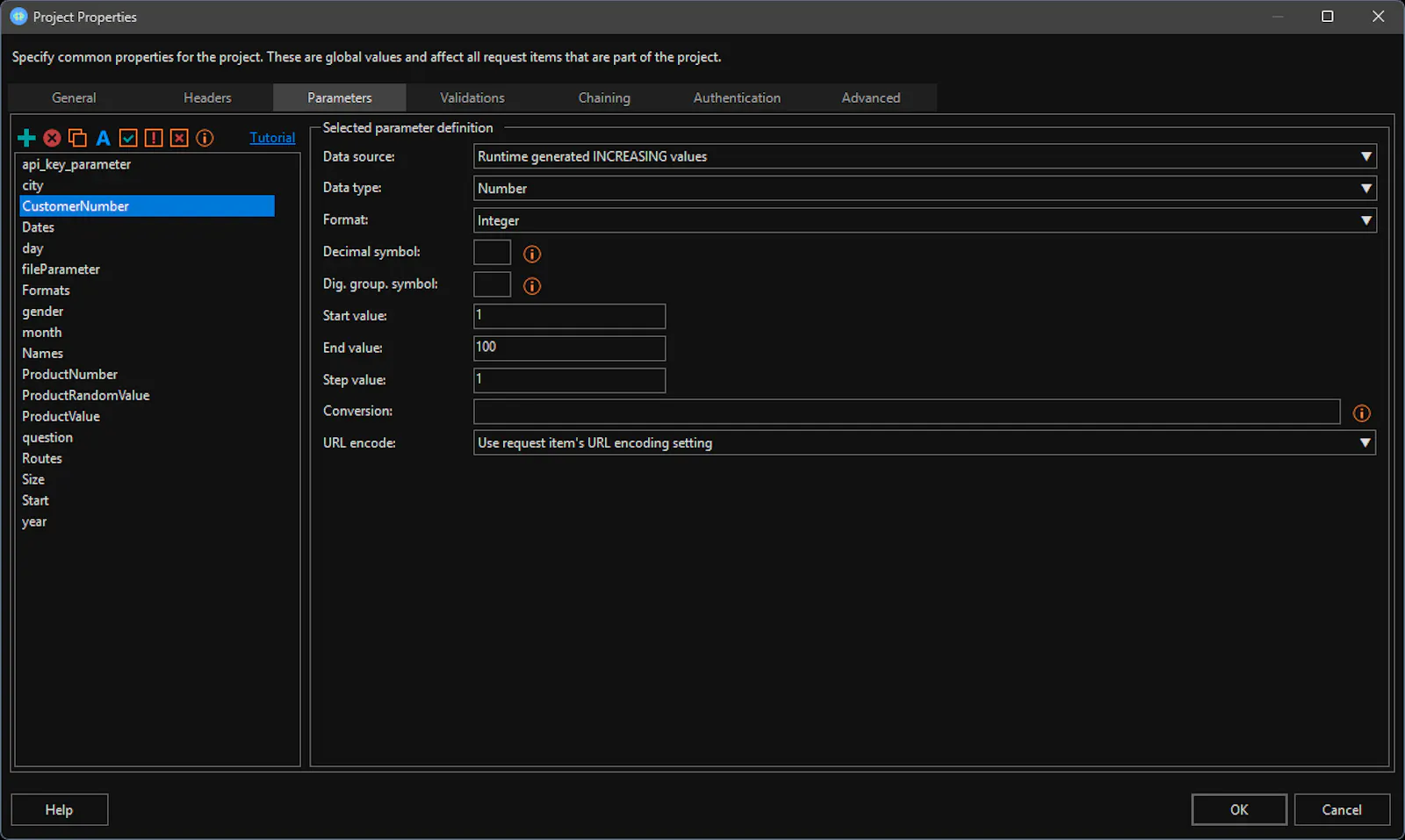The image size is (1405, 840).
Task: Select the Routes parameter
Action: 147,459
